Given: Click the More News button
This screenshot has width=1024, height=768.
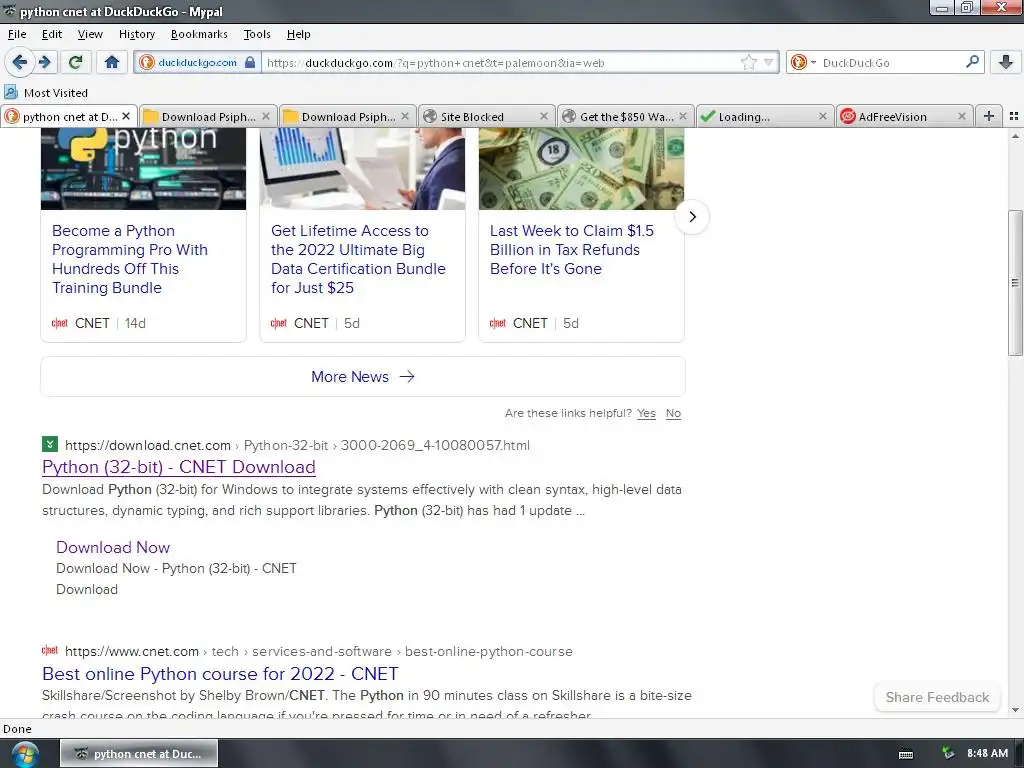Looking at the screenshot, I should coord(362,377).
